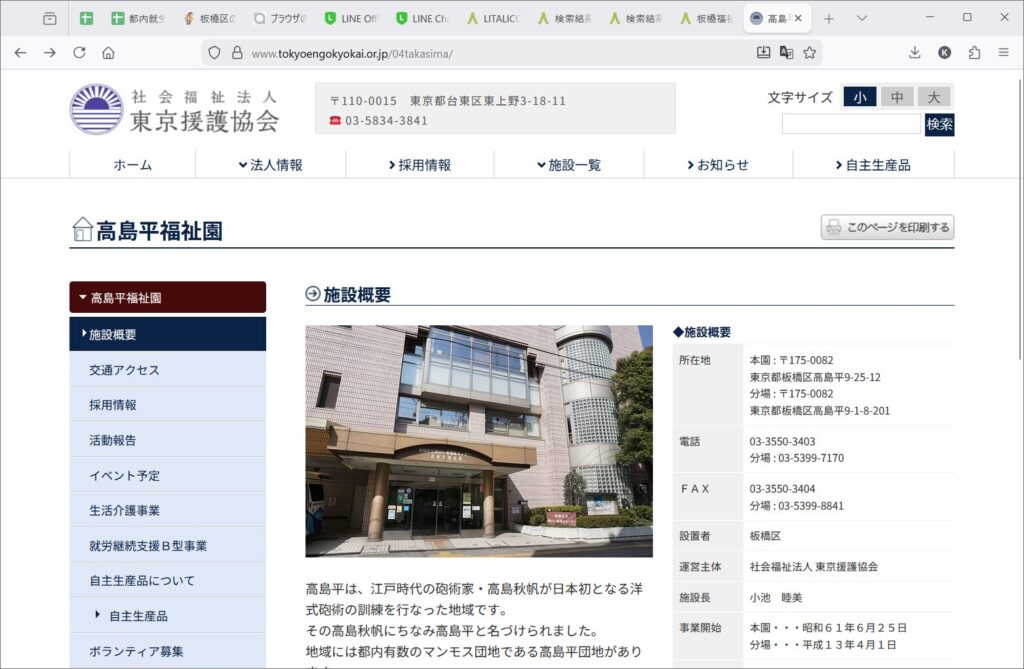Collapse the 高島平福祉園 sidebar header
Screen dimensions: 1024x669
(x=167, y=298)
